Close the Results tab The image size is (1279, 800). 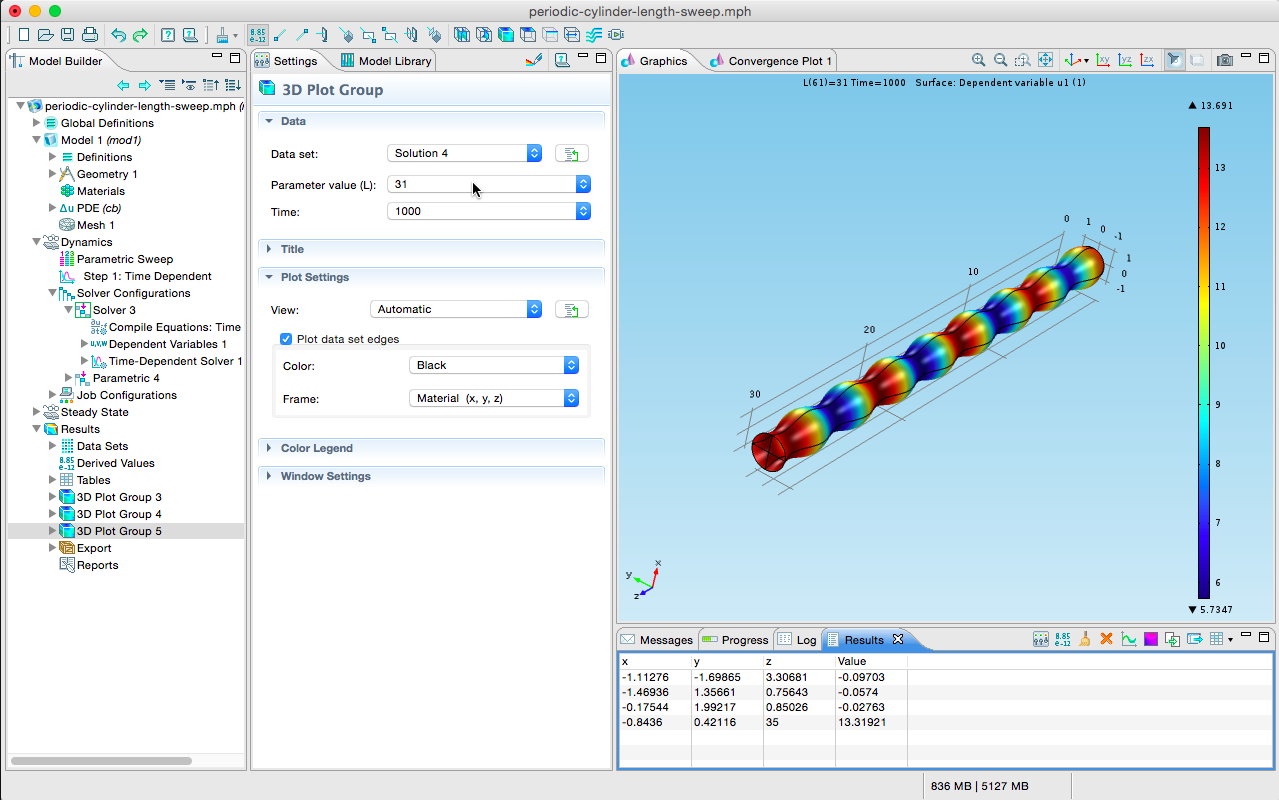[x=898, y=639]
